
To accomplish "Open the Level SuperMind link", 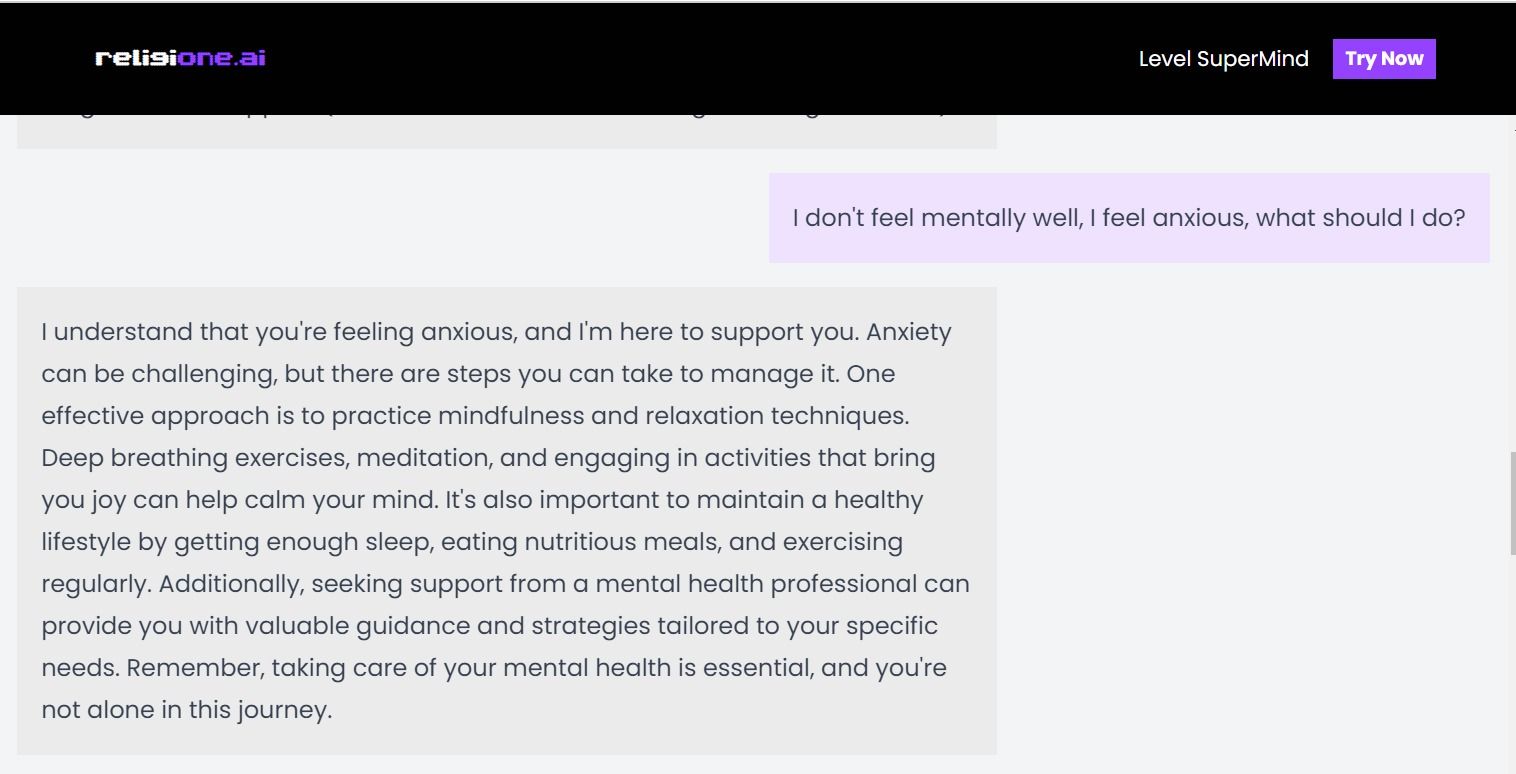I will 1223,59.
